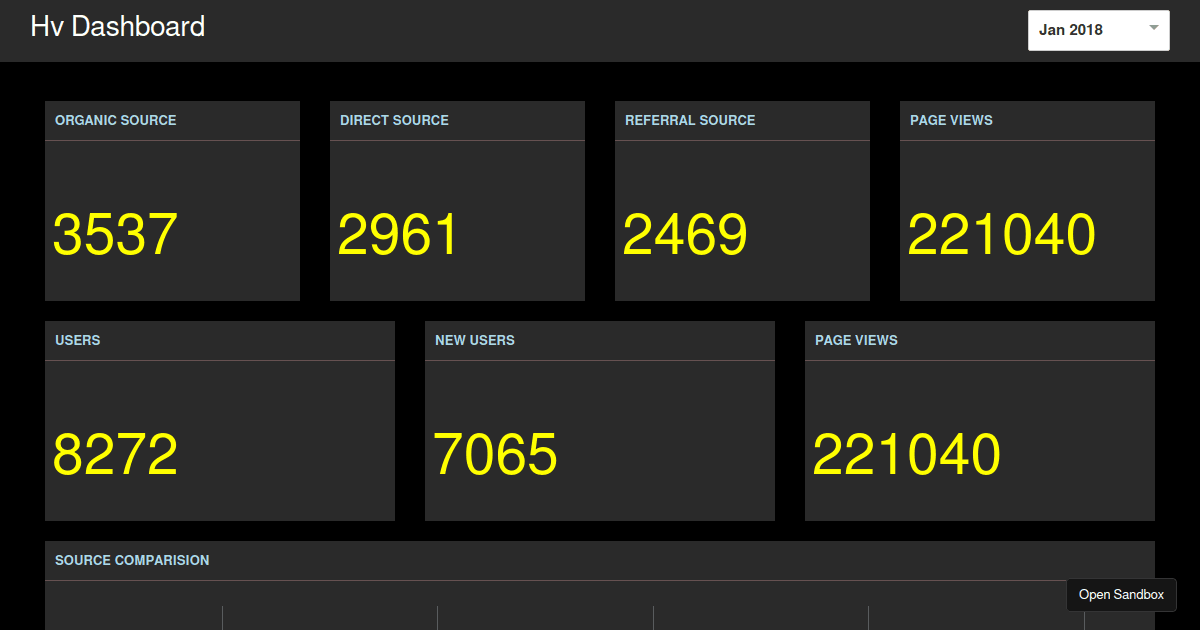The width and height of the screenshot is (1200, 630).
Task: Click the Users value 8272
Action: coord(115,455)
